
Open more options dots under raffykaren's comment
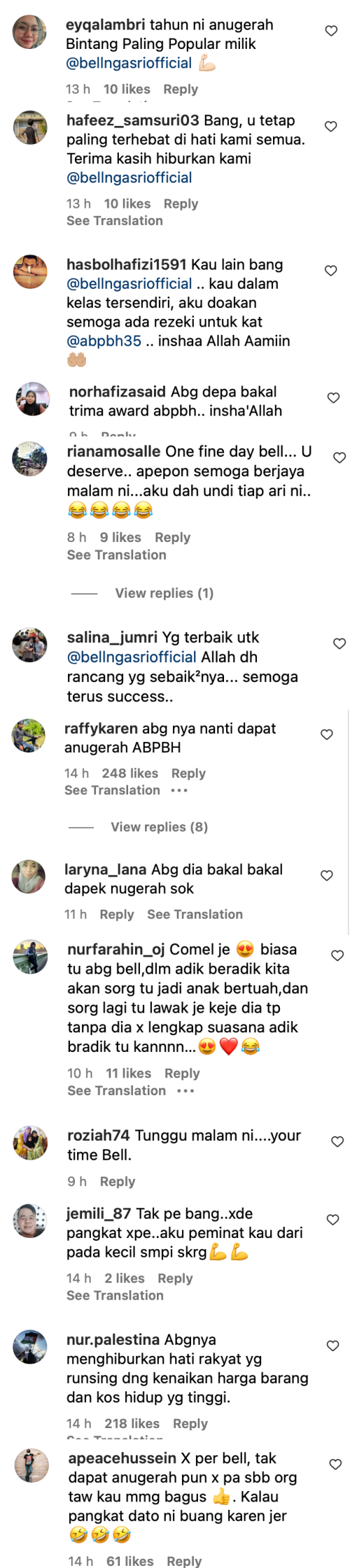coord(179,790)
